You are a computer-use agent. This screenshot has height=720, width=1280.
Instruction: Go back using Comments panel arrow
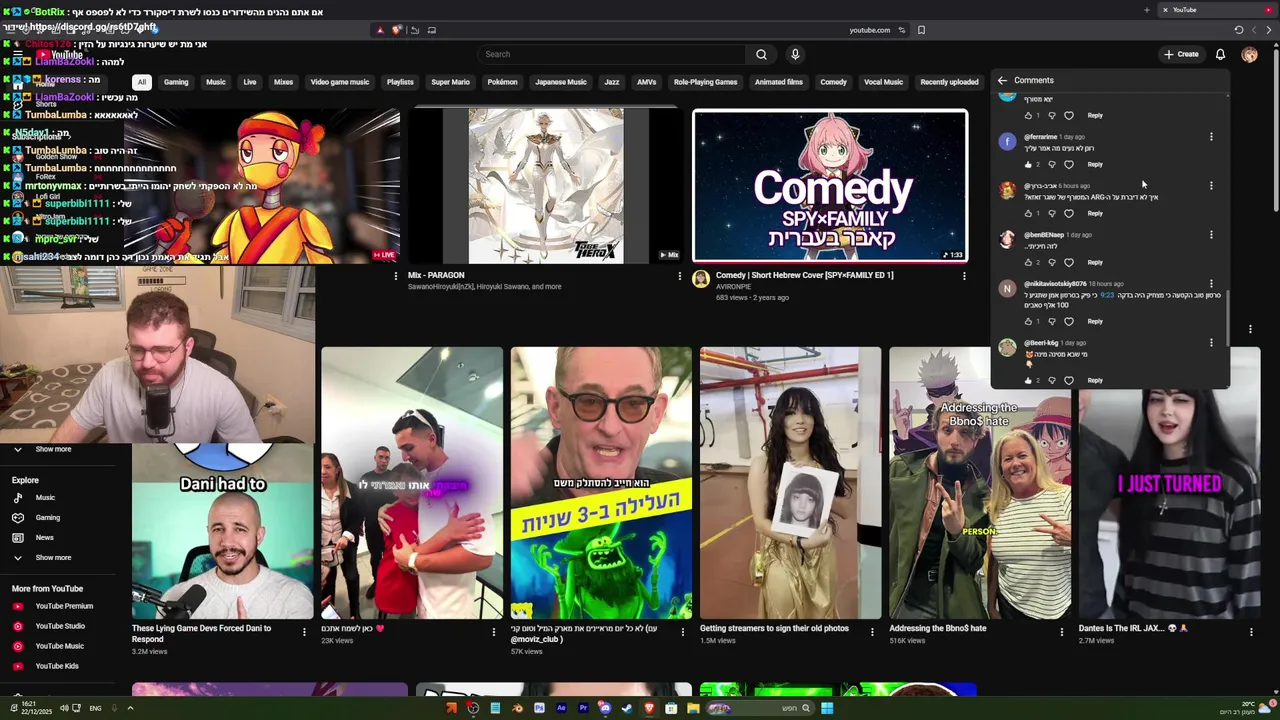(x=1002, y=80)
